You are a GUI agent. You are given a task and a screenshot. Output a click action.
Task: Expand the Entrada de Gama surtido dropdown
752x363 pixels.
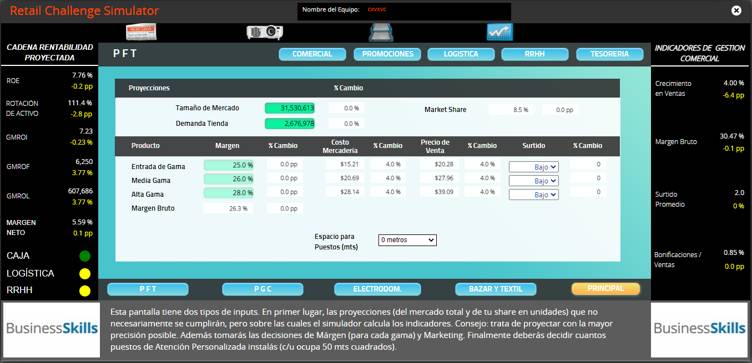point(534,167)
